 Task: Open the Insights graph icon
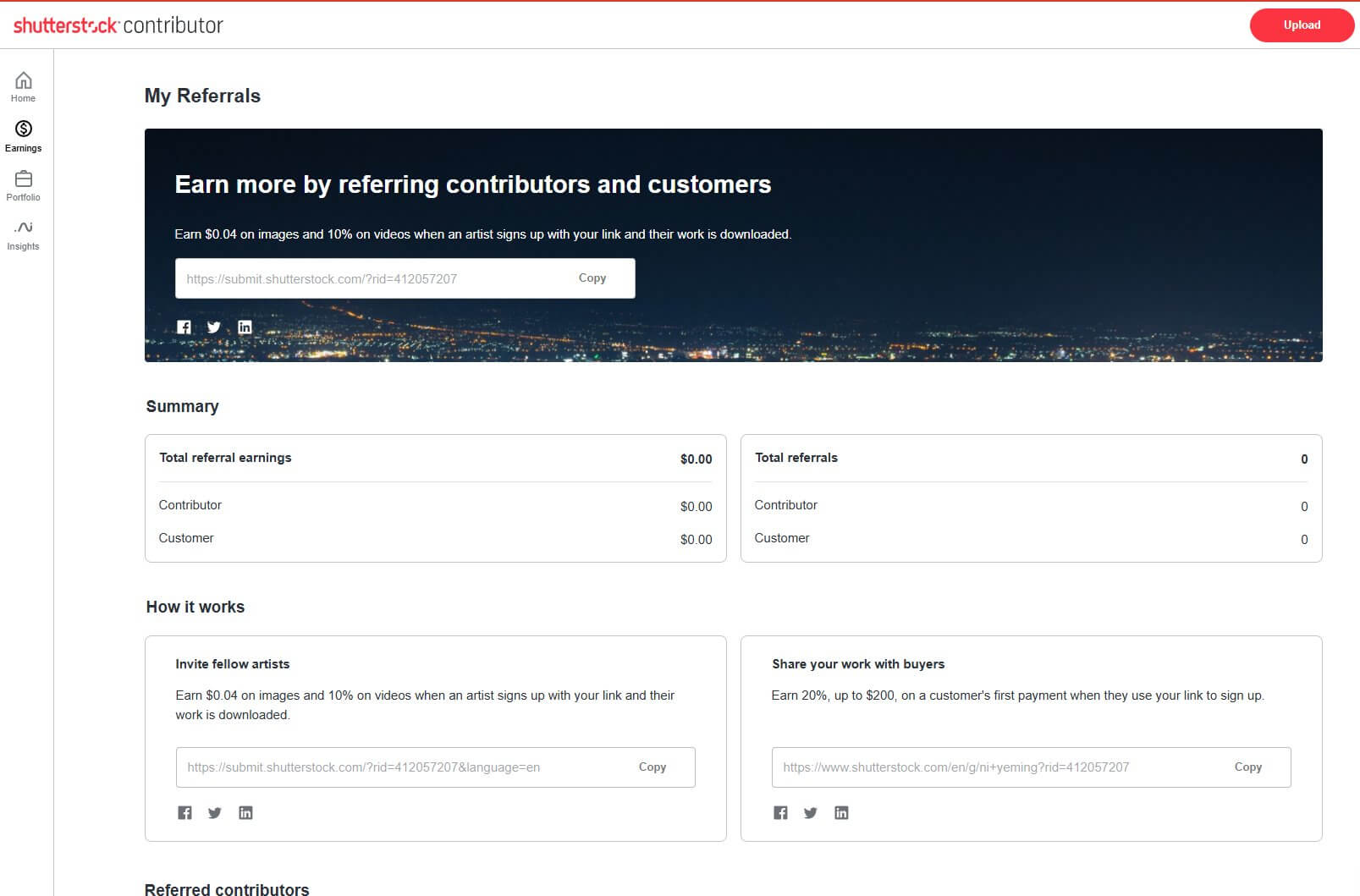point(24,227)
